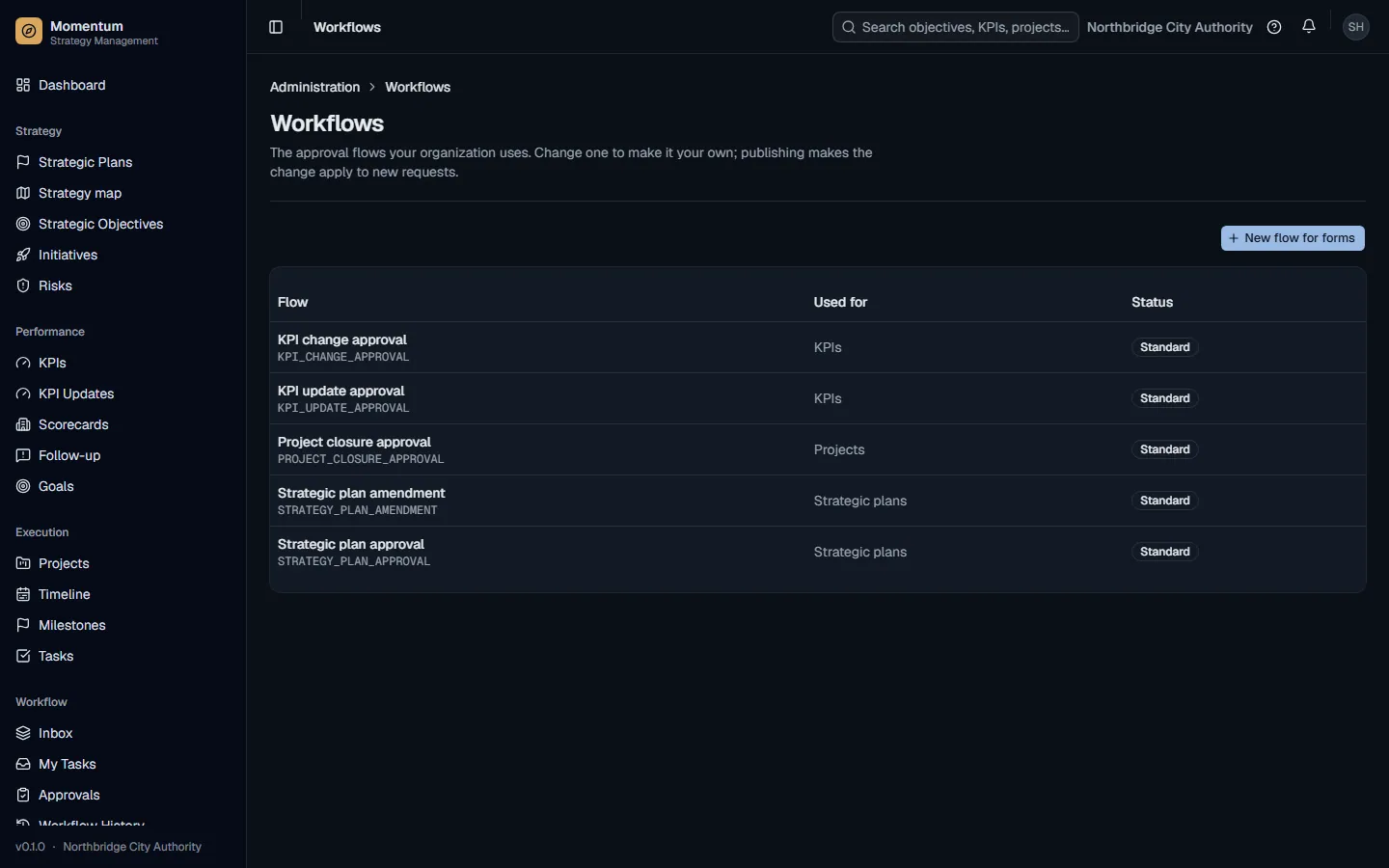Open the Project closure approval flow
Image resolution: width=1389 pixels, height=868 pixels.
(x=354, y=442)
